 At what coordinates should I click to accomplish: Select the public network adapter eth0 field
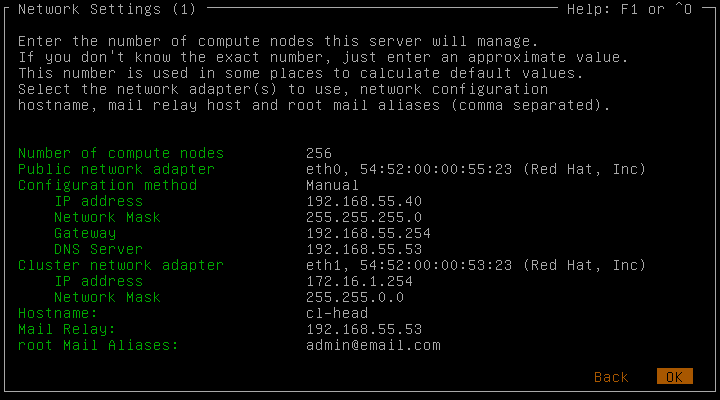click(x=476, y=169)
